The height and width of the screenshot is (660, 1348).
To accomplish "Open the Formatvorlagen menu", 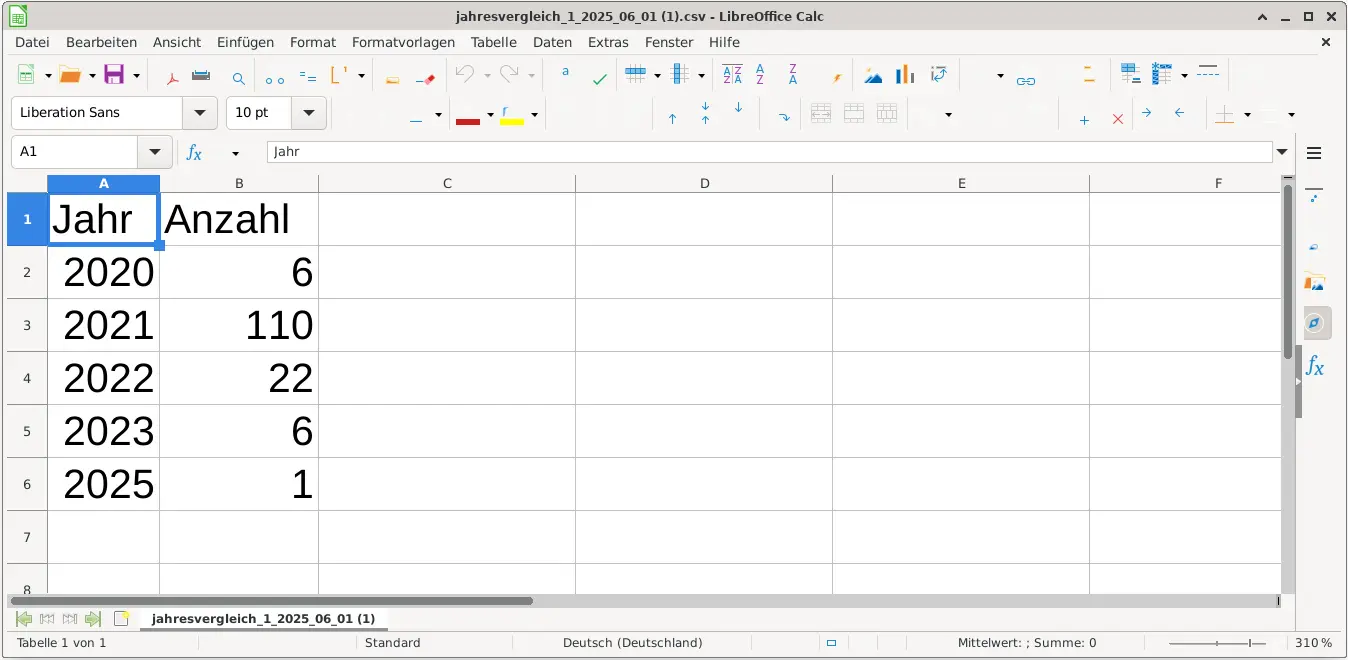I will [403, 42].
